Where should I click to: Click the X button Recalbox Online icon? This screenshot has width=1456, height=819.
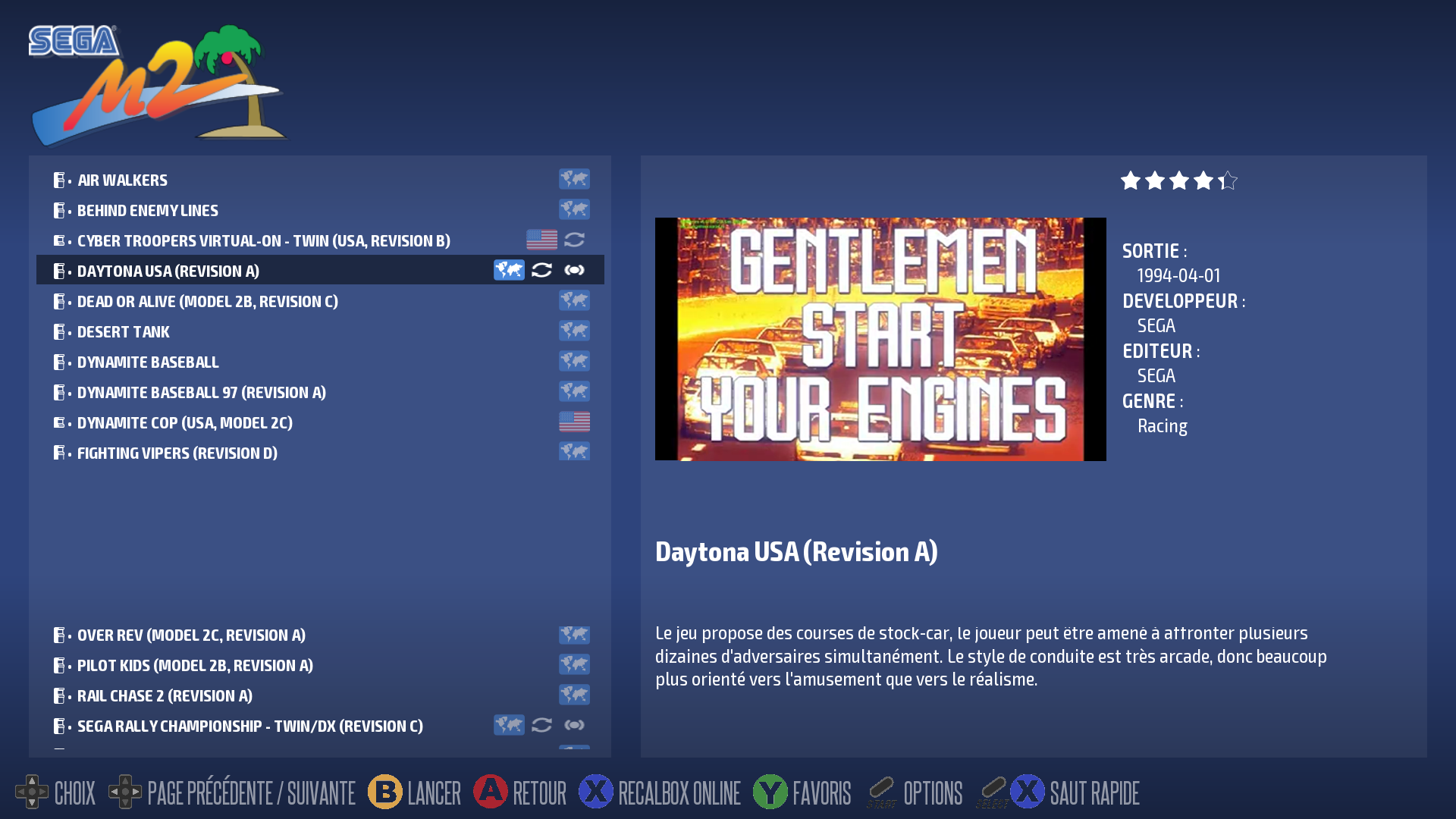[x=596, y=792]
